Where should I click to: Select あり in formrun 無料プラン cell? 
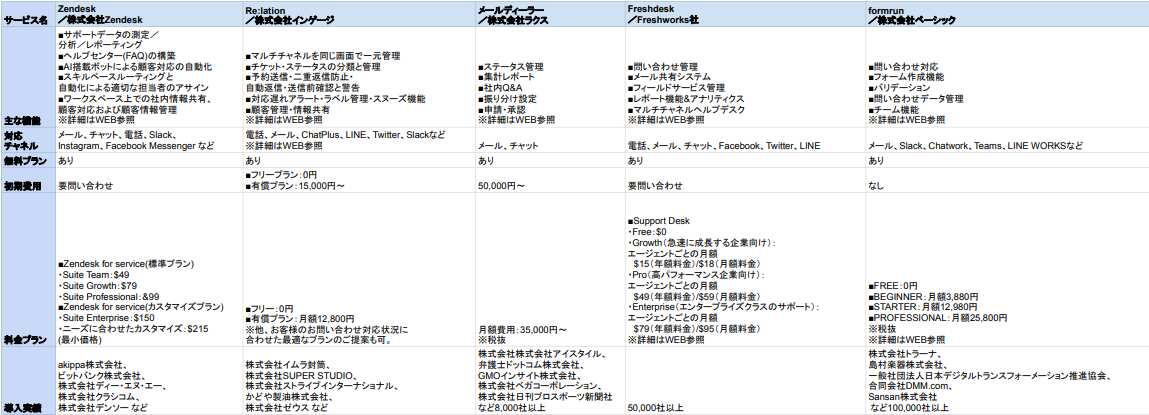tap(876, 160)
